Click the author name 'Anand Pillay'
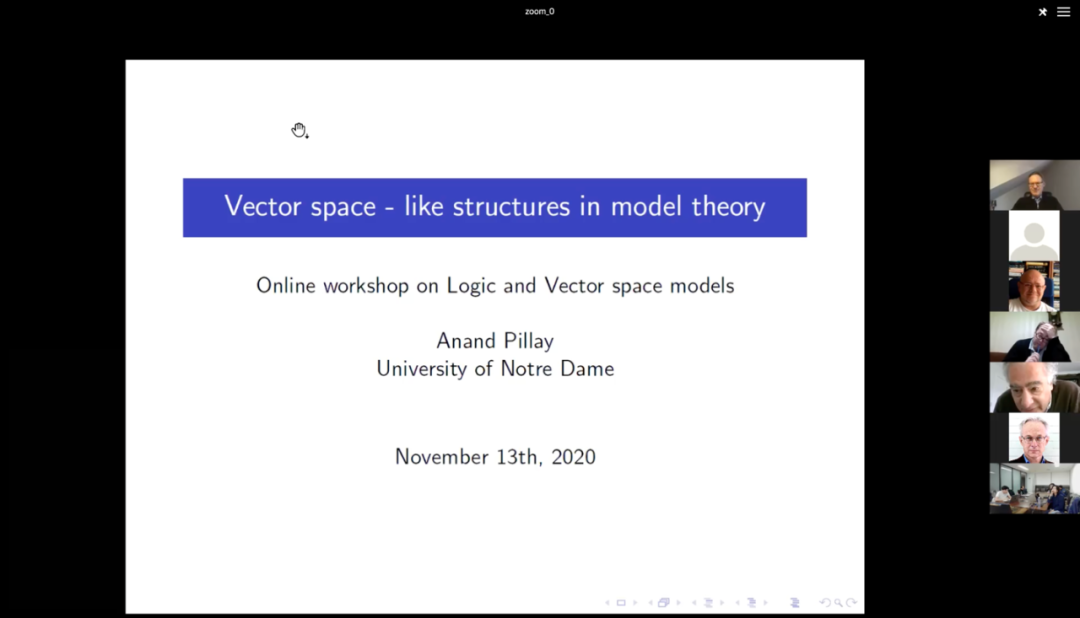 pos(495,341)
